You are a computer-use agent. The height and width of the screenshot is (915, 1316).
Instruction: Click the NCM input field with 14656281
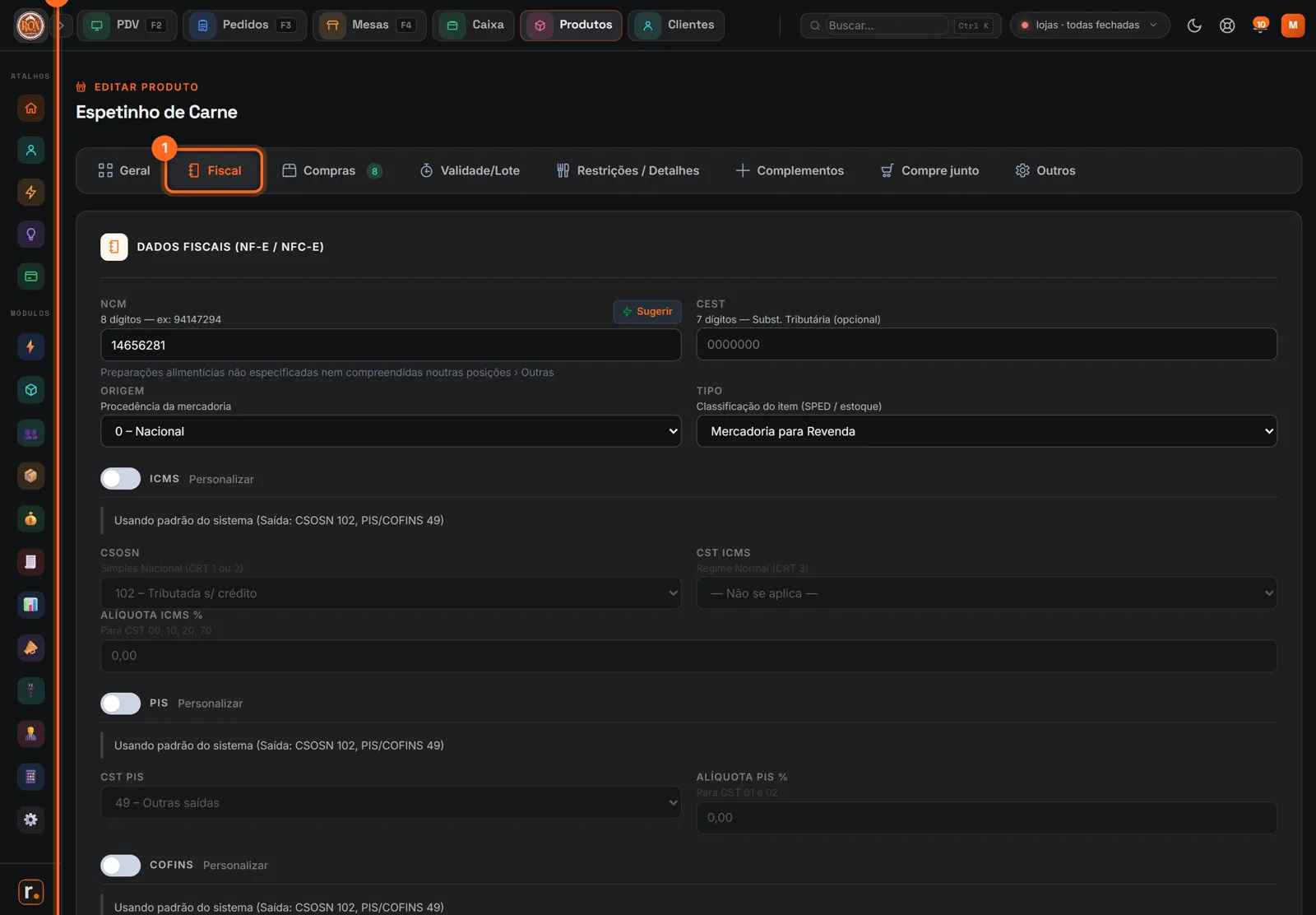coord(391,346)
